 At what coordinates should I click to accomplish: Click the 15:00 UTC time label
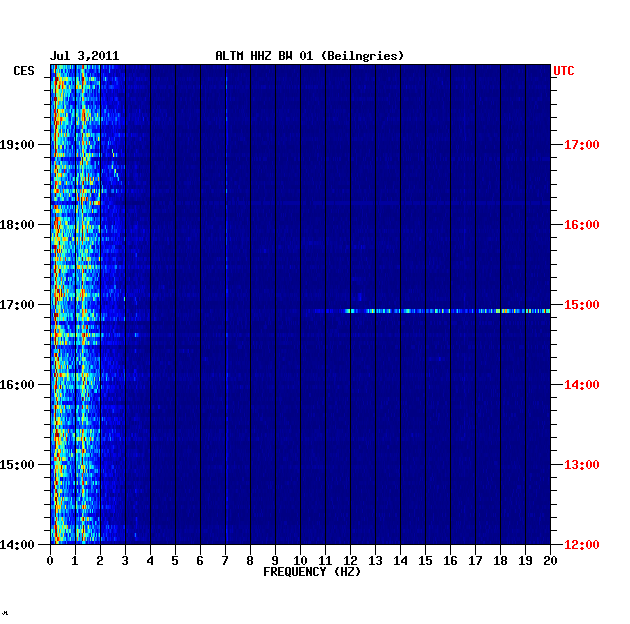pos(581,305)
